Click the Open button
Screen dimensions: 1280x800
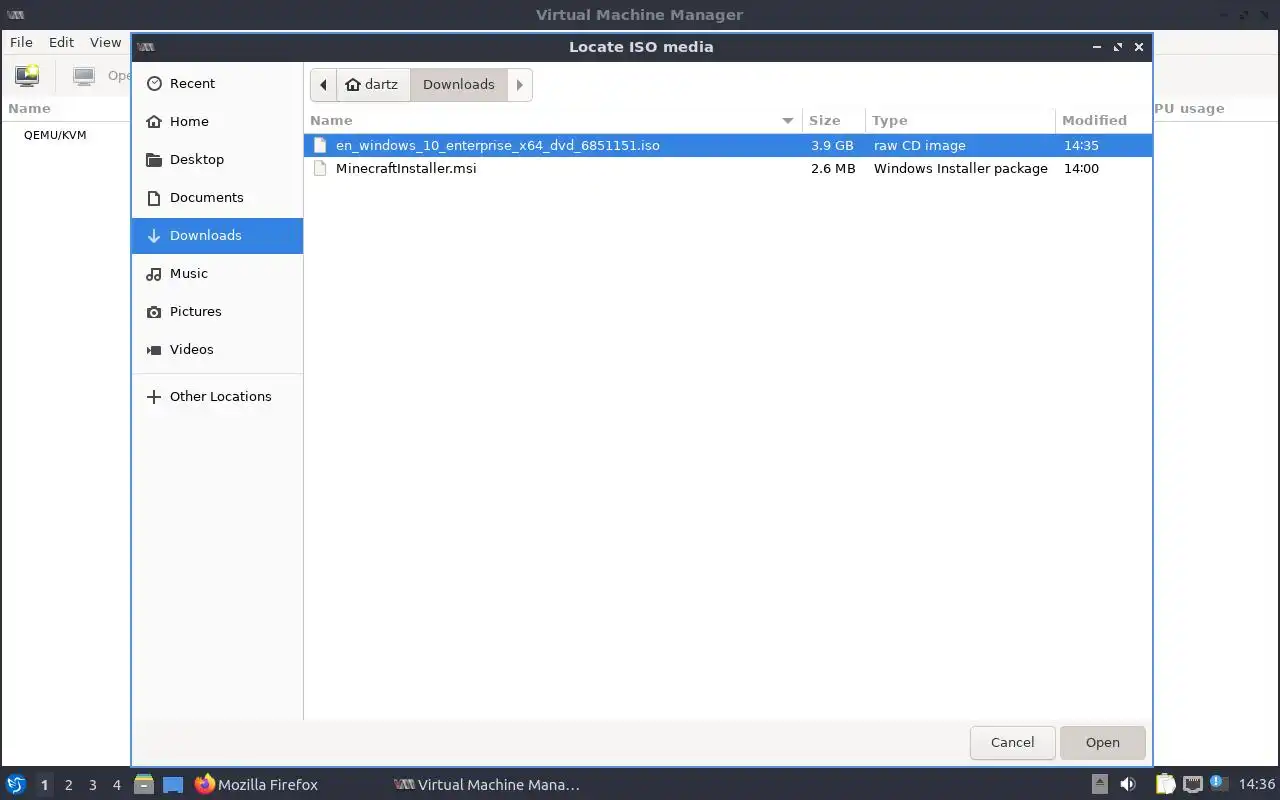[1102, 742]
